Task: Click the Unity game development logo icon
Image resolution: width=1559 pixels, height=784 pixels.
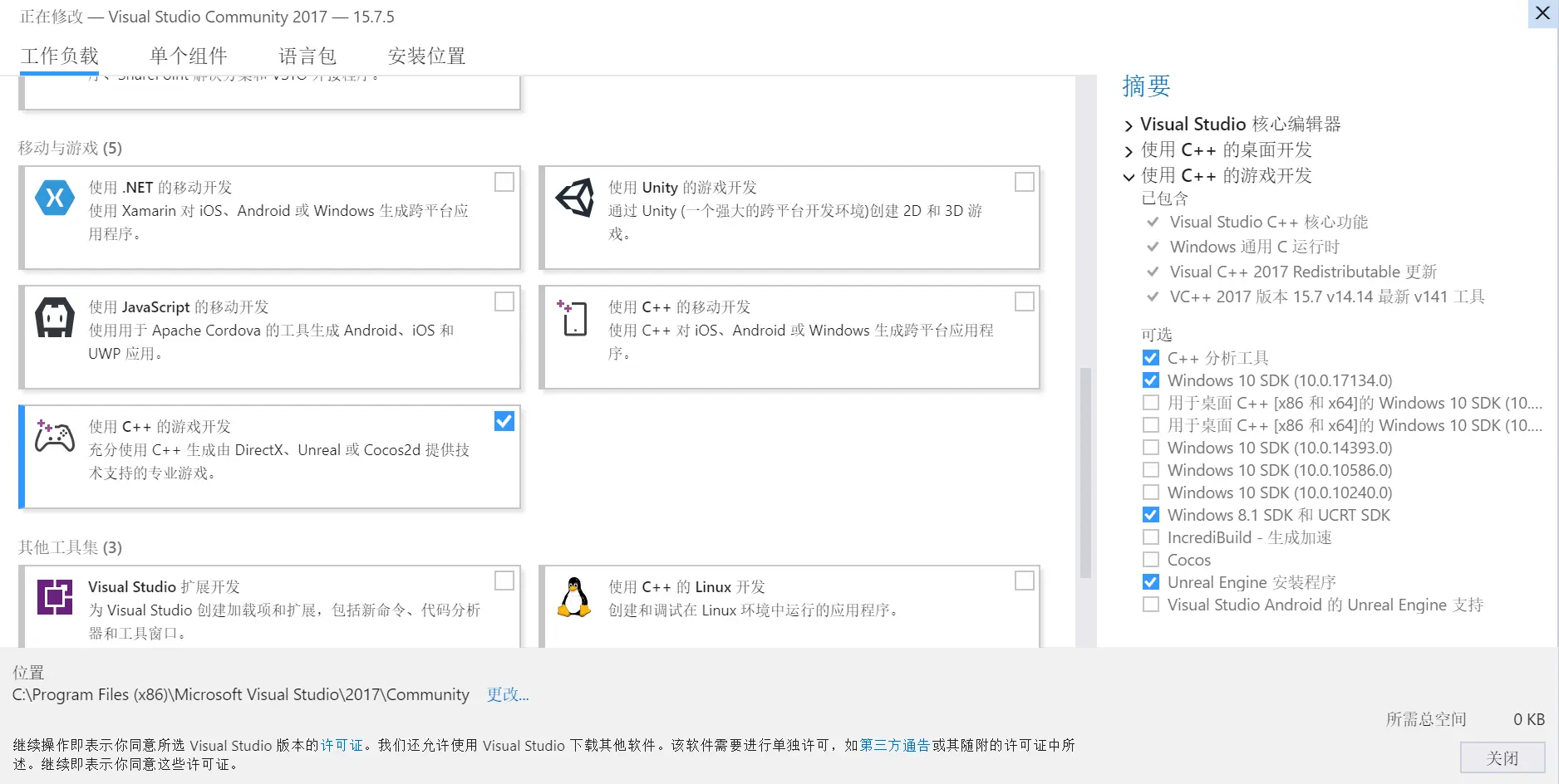Action: pyautogui.click(x=574, y=198)
